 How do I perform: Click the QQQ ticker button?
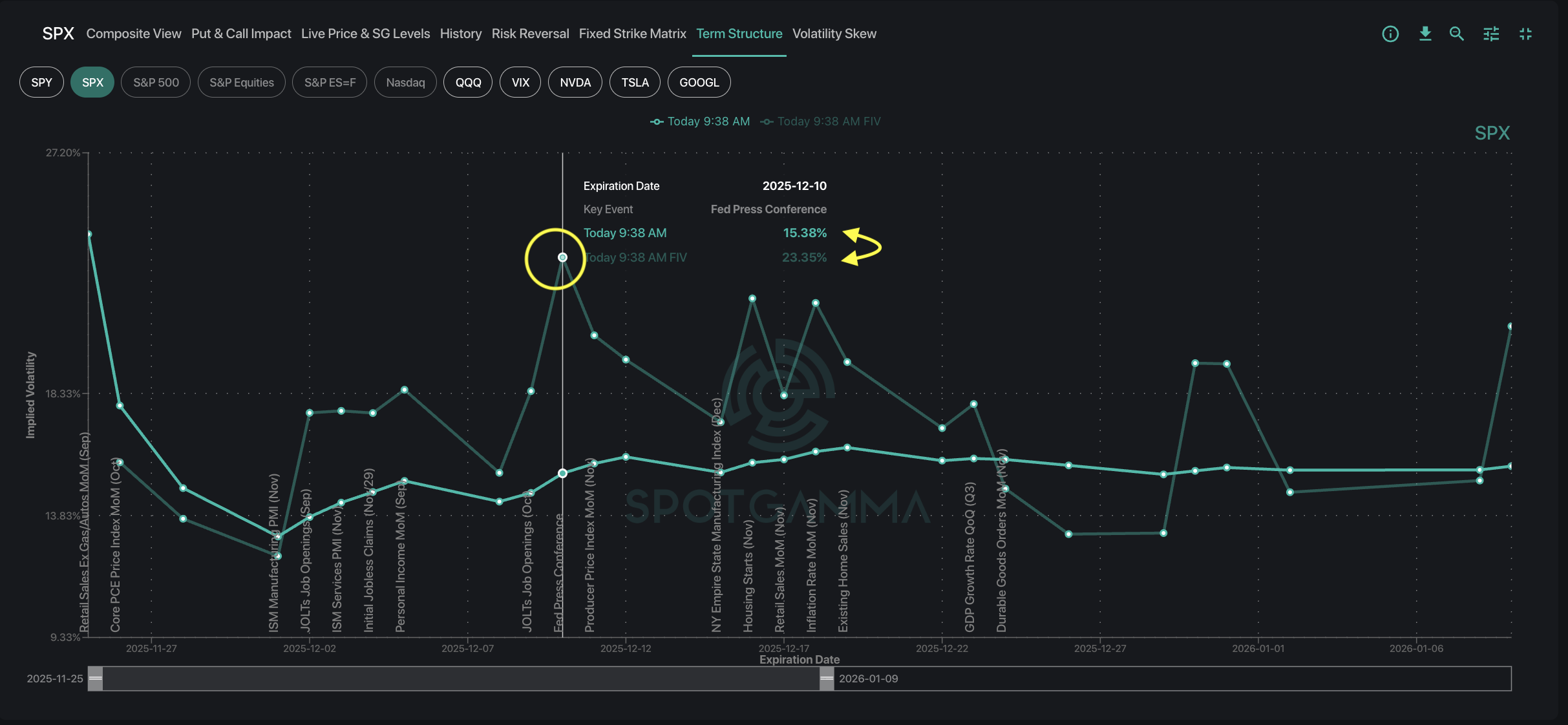pos(467,82)
